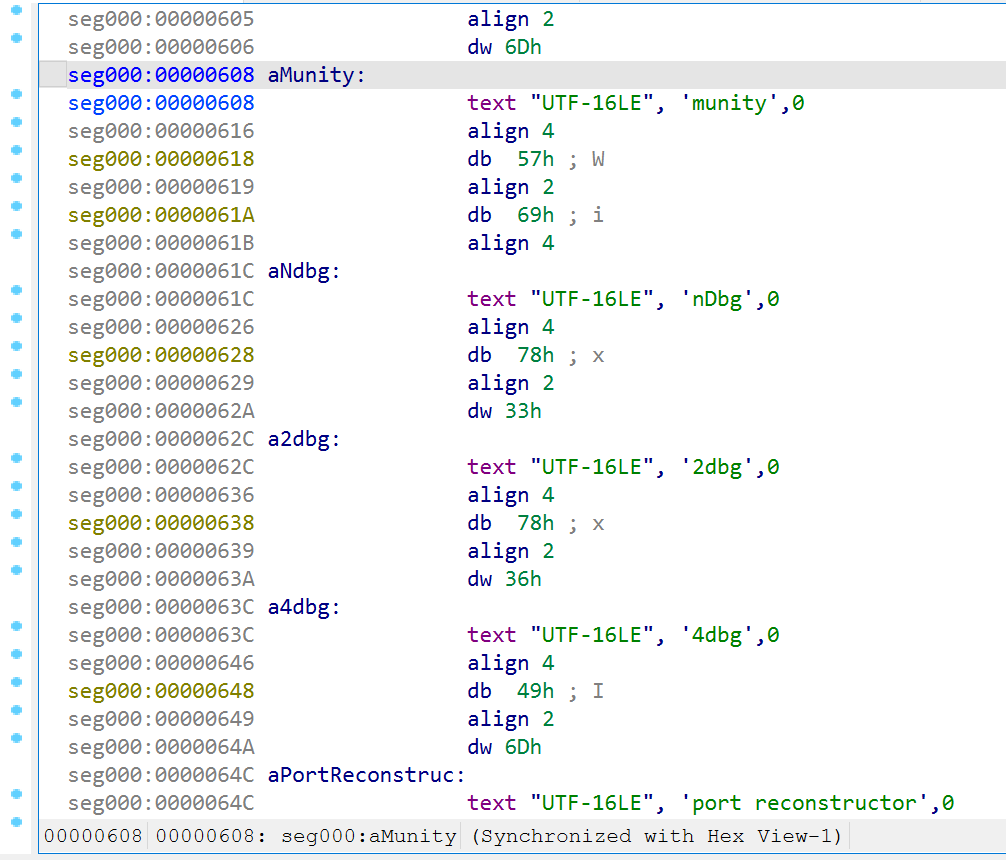Select the a4dbg label

303,607
